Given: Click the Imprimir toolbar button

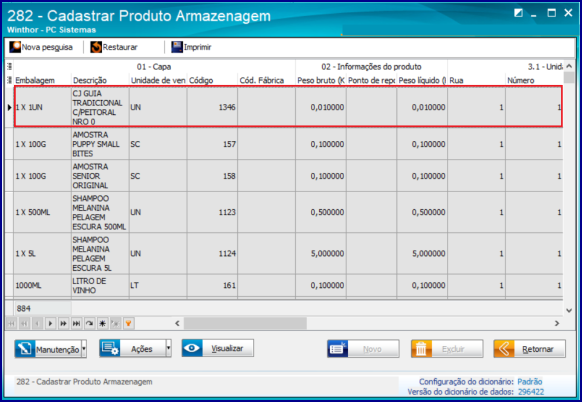Looking at the screenshot, I should (x=191, y=47).
